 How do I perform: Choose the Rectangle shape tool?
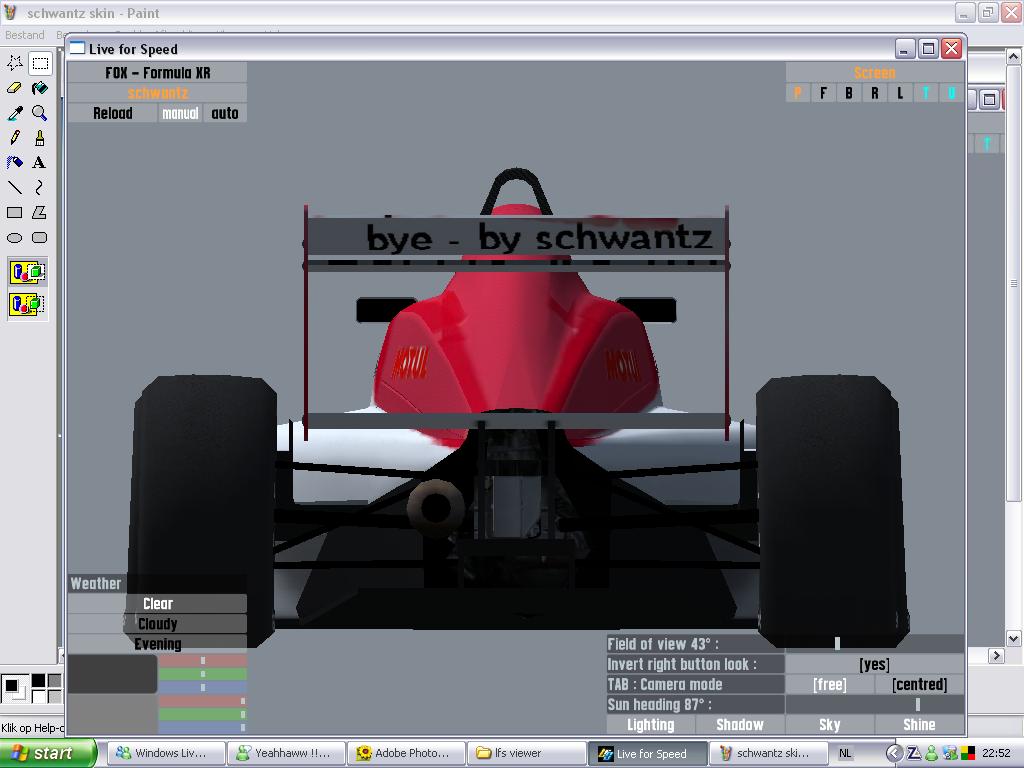click(14, 212)
